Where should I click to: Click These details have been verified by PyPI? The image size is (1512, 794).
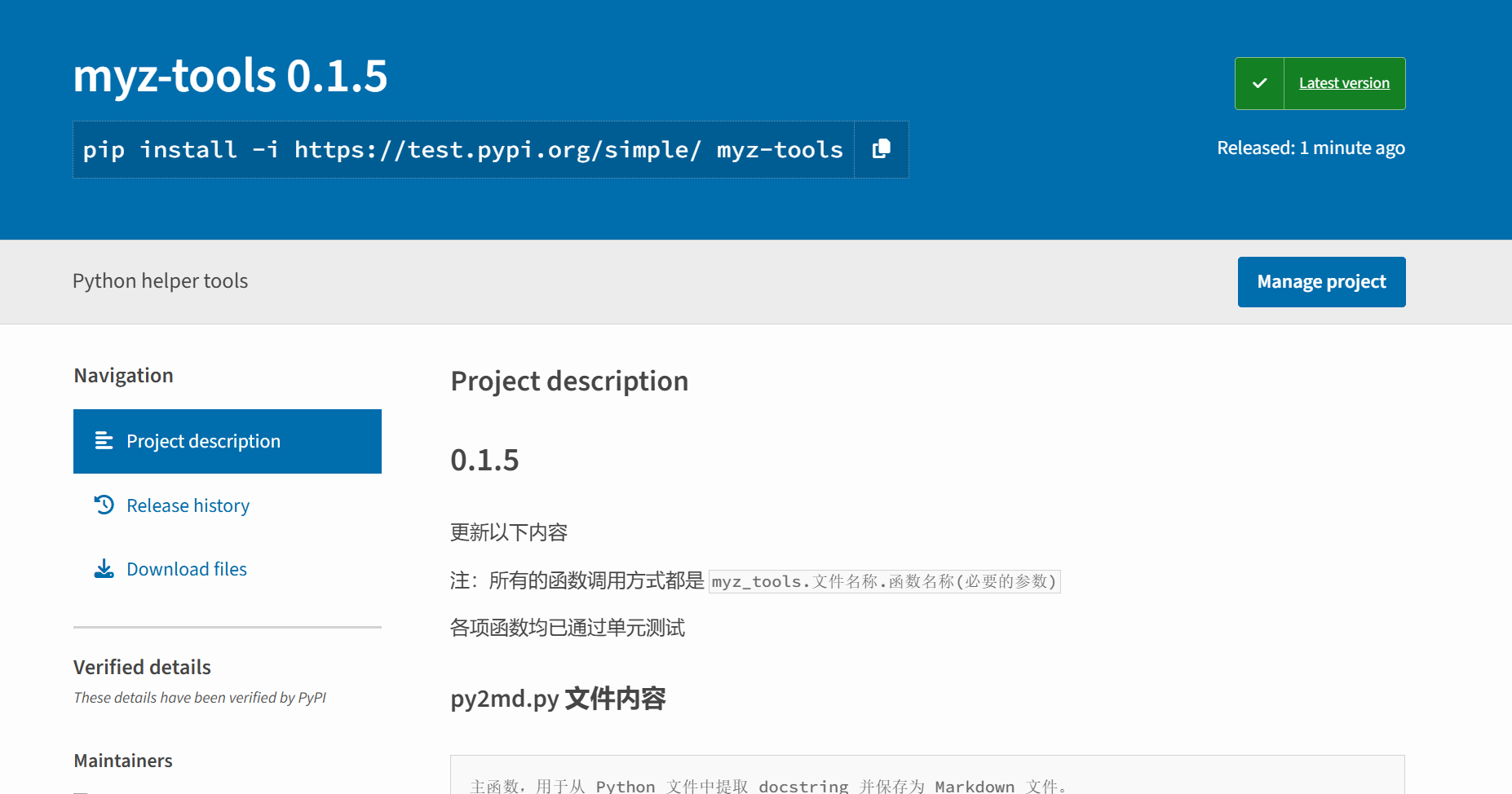[x=200, y=698]
